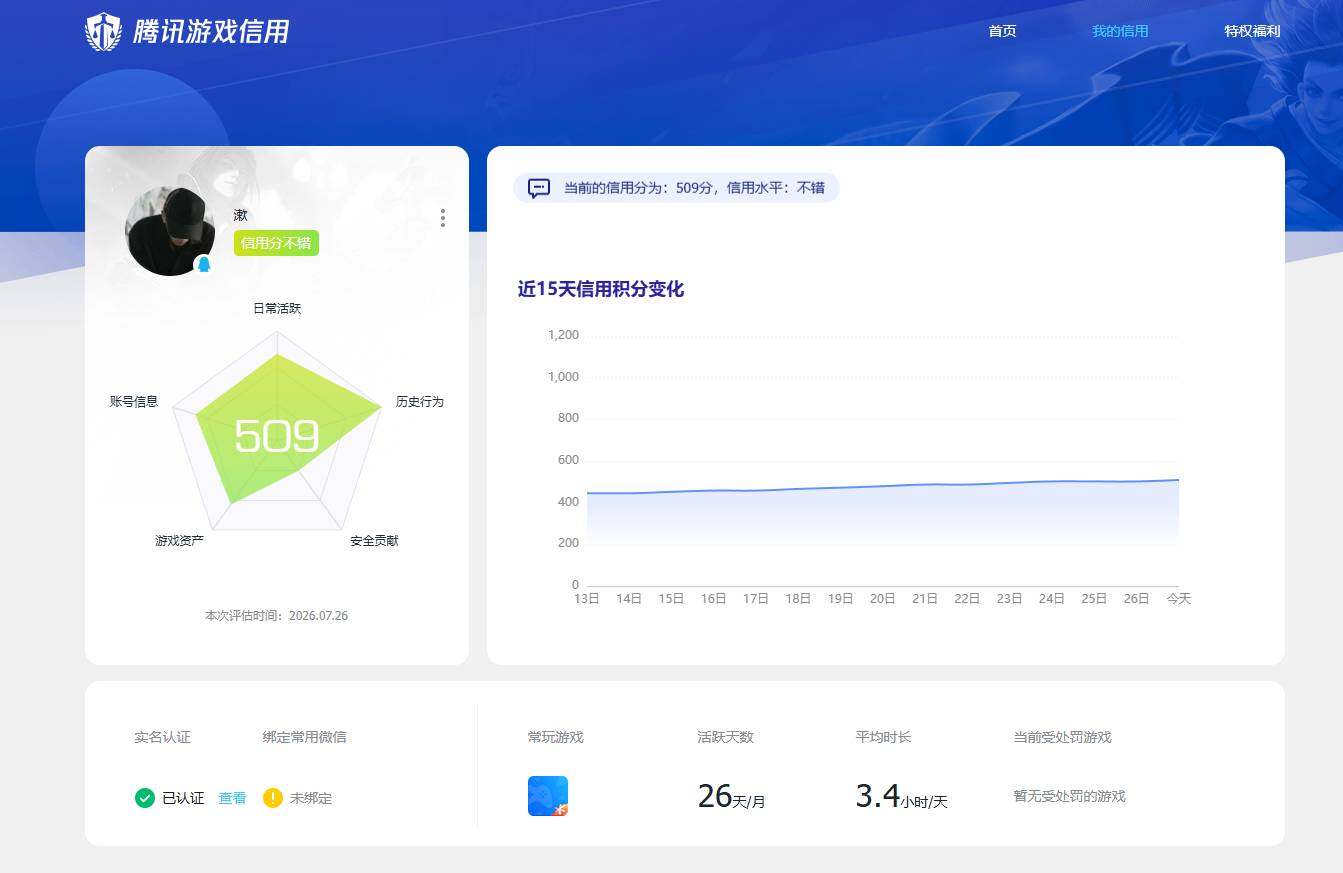Click the 平均时长 label
This screenshot has width=1343, height=873.
(884, 737)
